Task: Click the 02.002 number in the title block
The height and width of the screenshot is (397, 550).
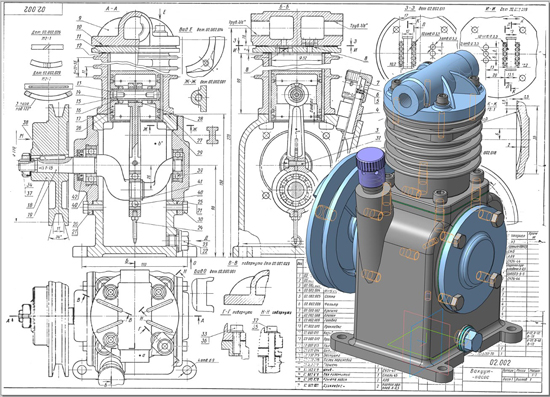Action: 500,362
